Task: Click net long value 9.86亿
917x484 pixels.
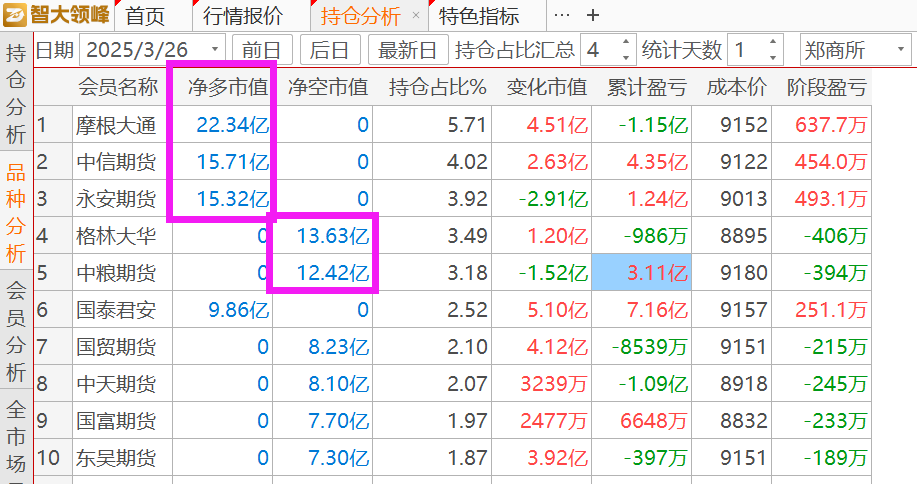Action: pos(239,310)
